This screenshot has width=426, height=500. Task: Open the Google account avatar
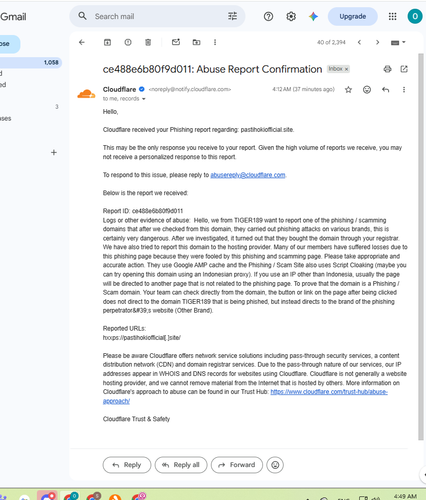[x=415, y=16]
